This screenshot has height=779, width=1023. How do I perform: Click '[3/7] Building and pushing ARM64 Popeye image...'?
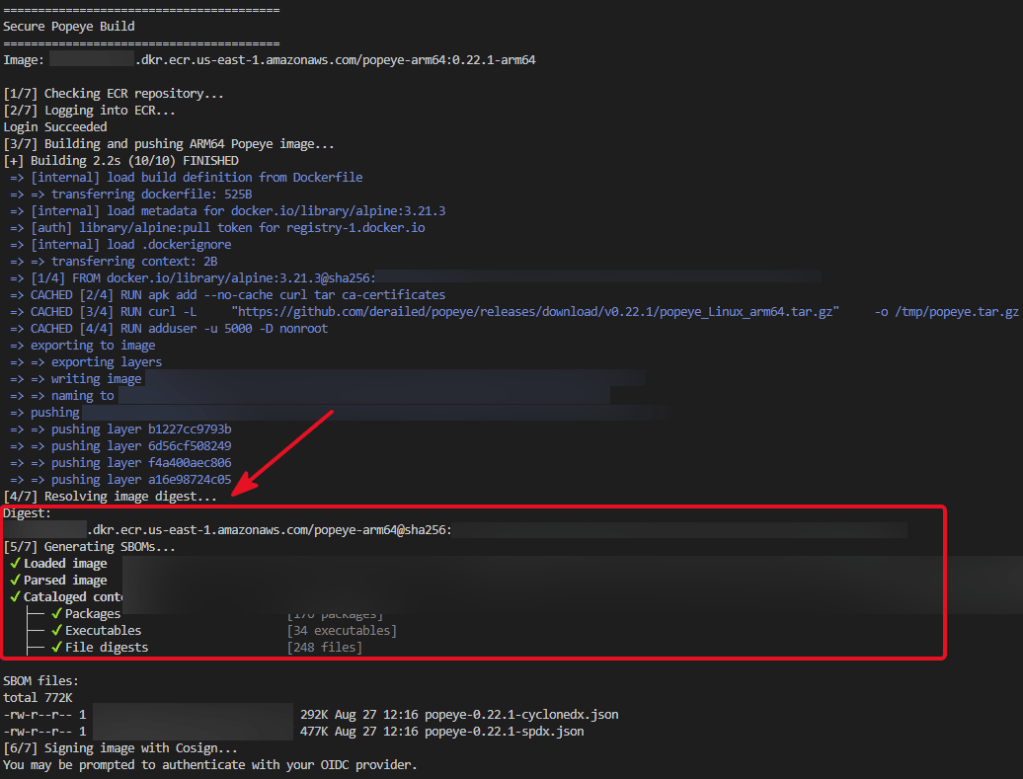pos(169,144)
